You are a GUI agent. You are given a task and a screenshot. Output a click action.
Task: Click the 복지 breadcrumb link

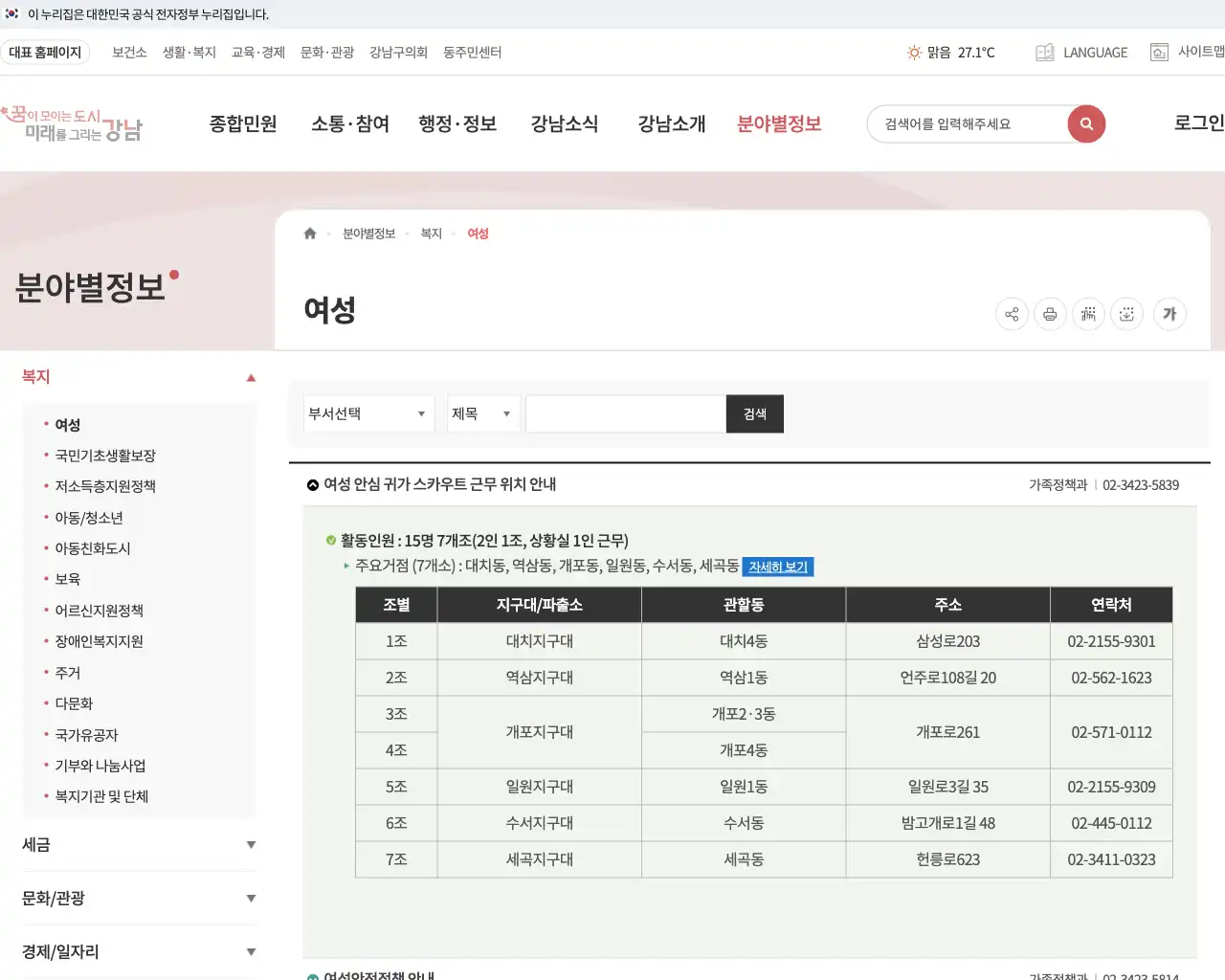[x=432, y=234]
